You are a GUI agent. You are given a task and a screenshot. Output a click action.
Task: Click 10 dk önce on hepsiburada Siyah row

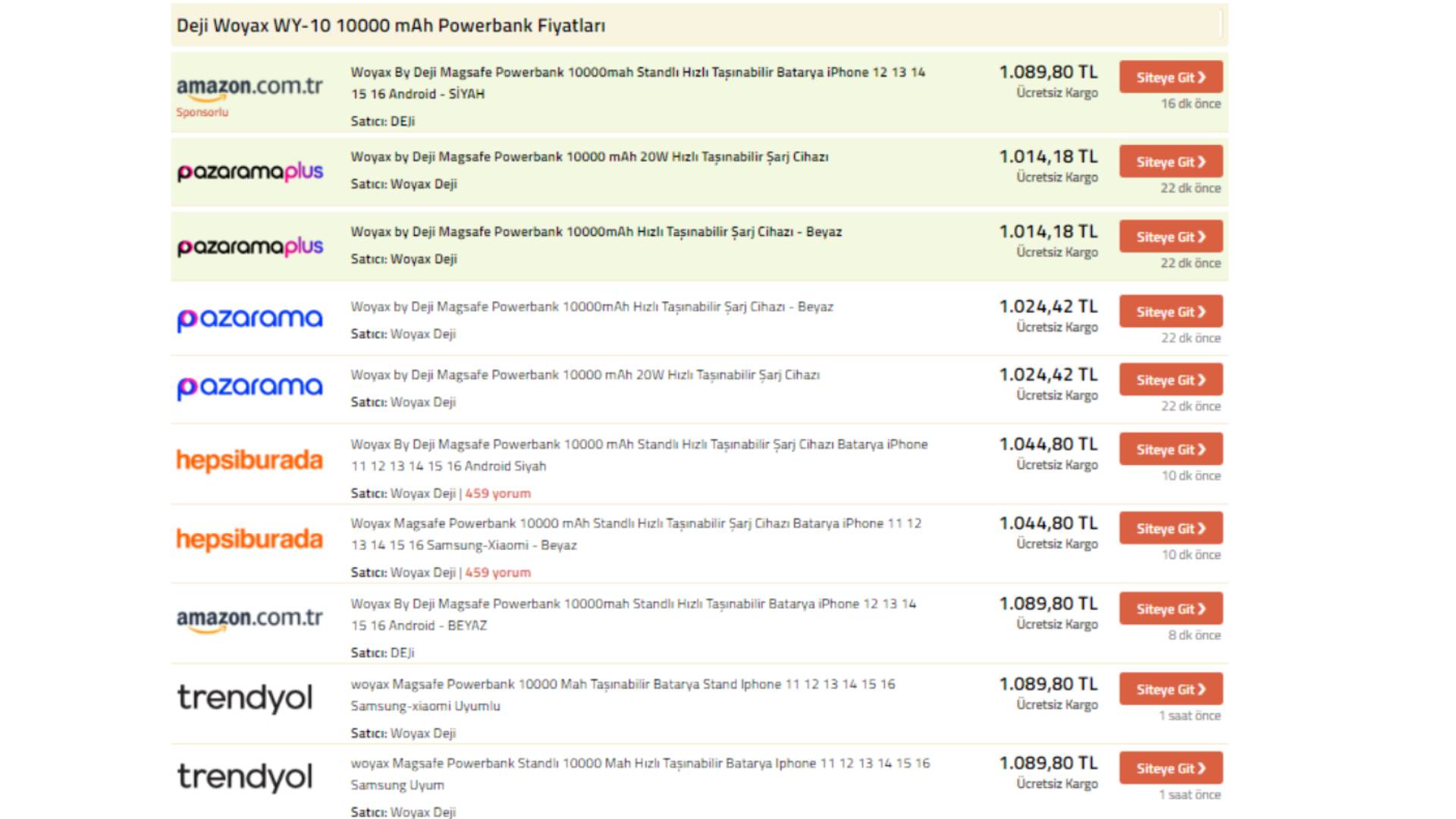click(x=1191, y=476)
